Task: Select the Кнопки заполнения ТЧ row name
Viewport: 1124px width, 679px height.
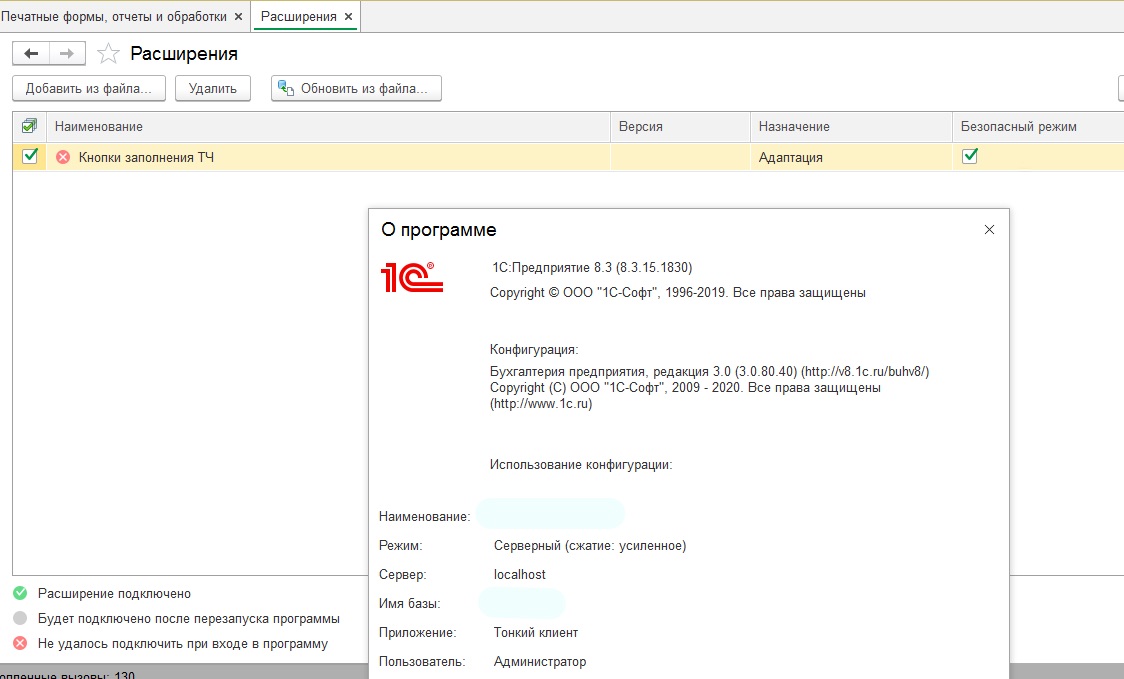Action: tap(146, 157)
